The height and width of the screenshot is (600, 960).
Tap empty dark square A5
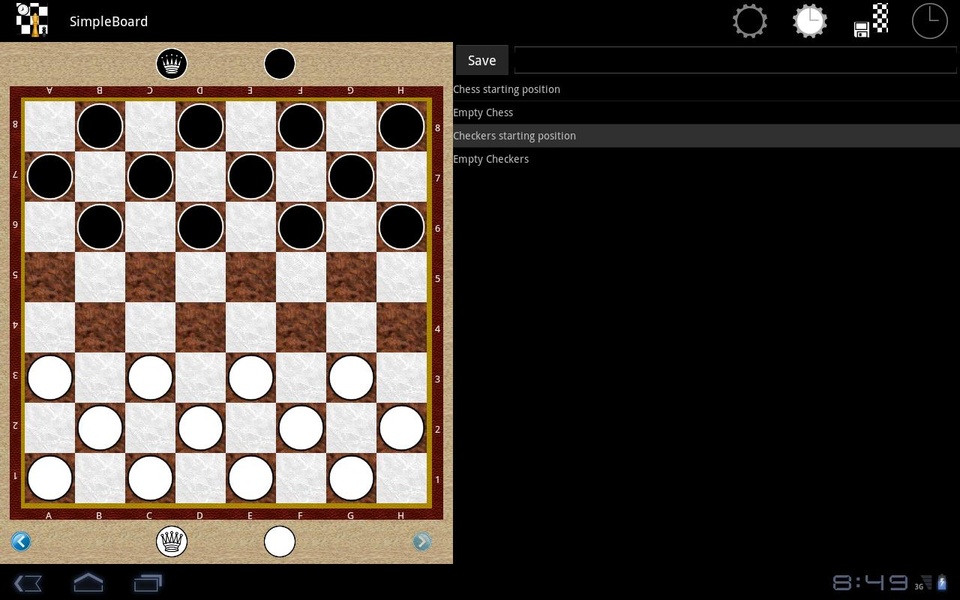[50, 277]
